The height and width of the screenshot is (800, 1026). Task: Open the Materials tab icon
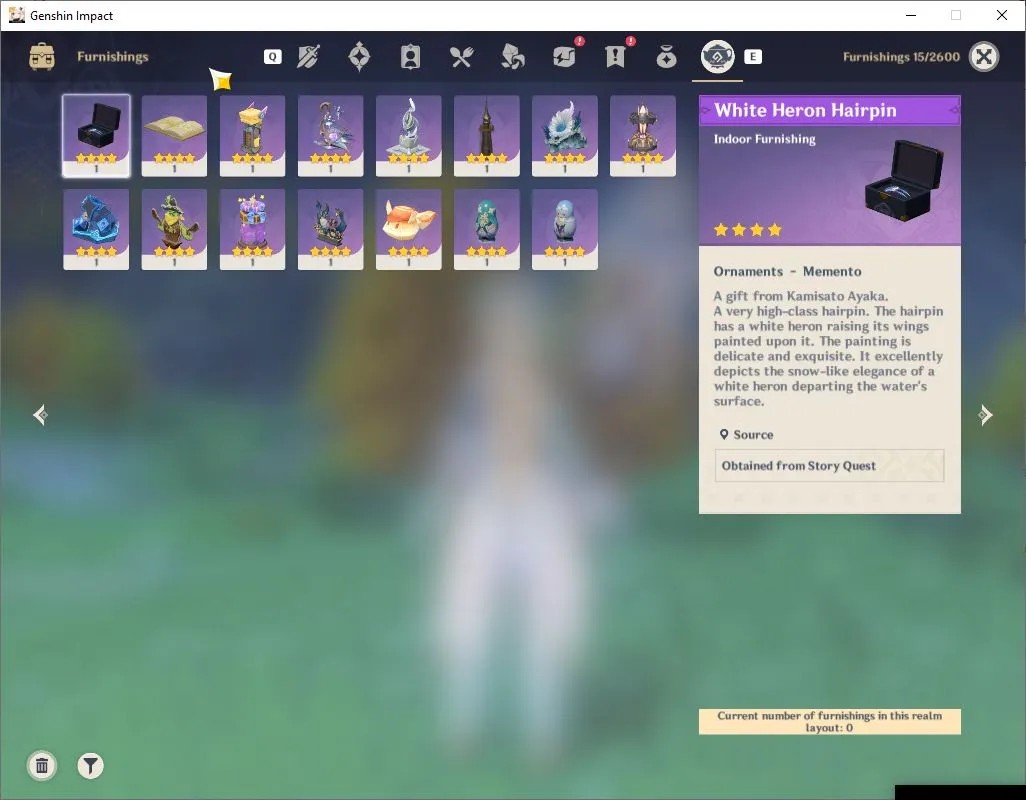click(512, 57)
